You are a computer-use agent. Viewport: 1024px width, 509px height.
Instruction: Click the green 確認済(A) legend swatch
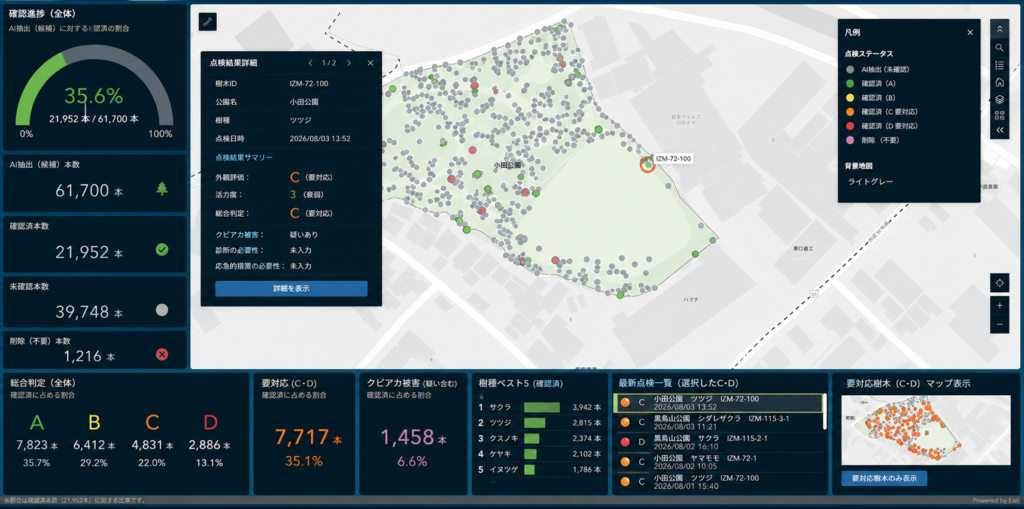pyautogui.click(x=850, y=83)
